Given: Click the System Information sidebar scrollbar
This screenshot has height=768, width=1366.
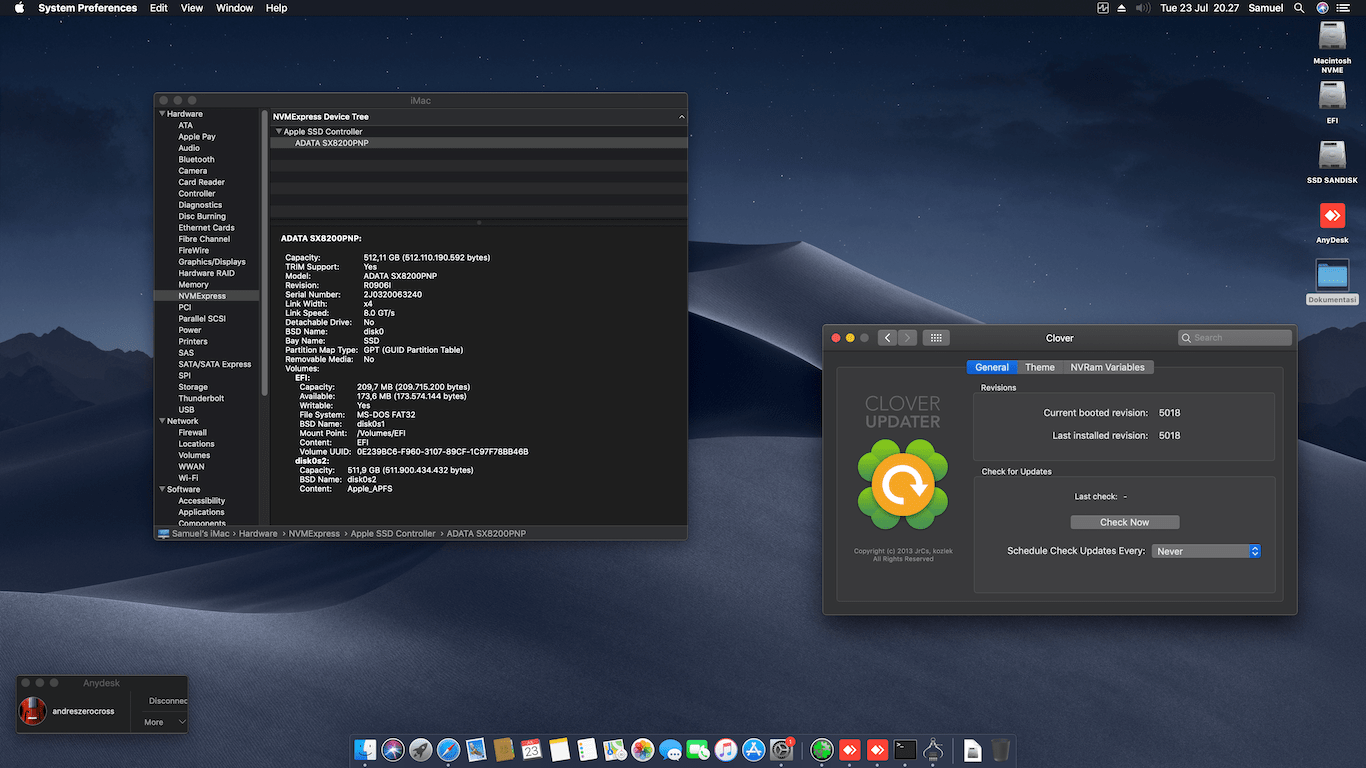Looking at the screenshot, I should [x=265, y=255].
